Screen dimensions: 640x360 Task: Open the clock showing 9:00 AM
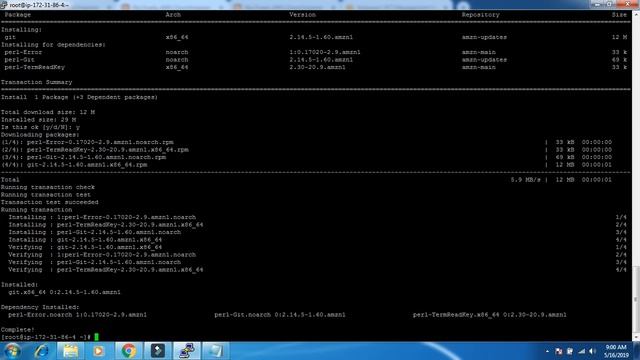pos(616,351)
